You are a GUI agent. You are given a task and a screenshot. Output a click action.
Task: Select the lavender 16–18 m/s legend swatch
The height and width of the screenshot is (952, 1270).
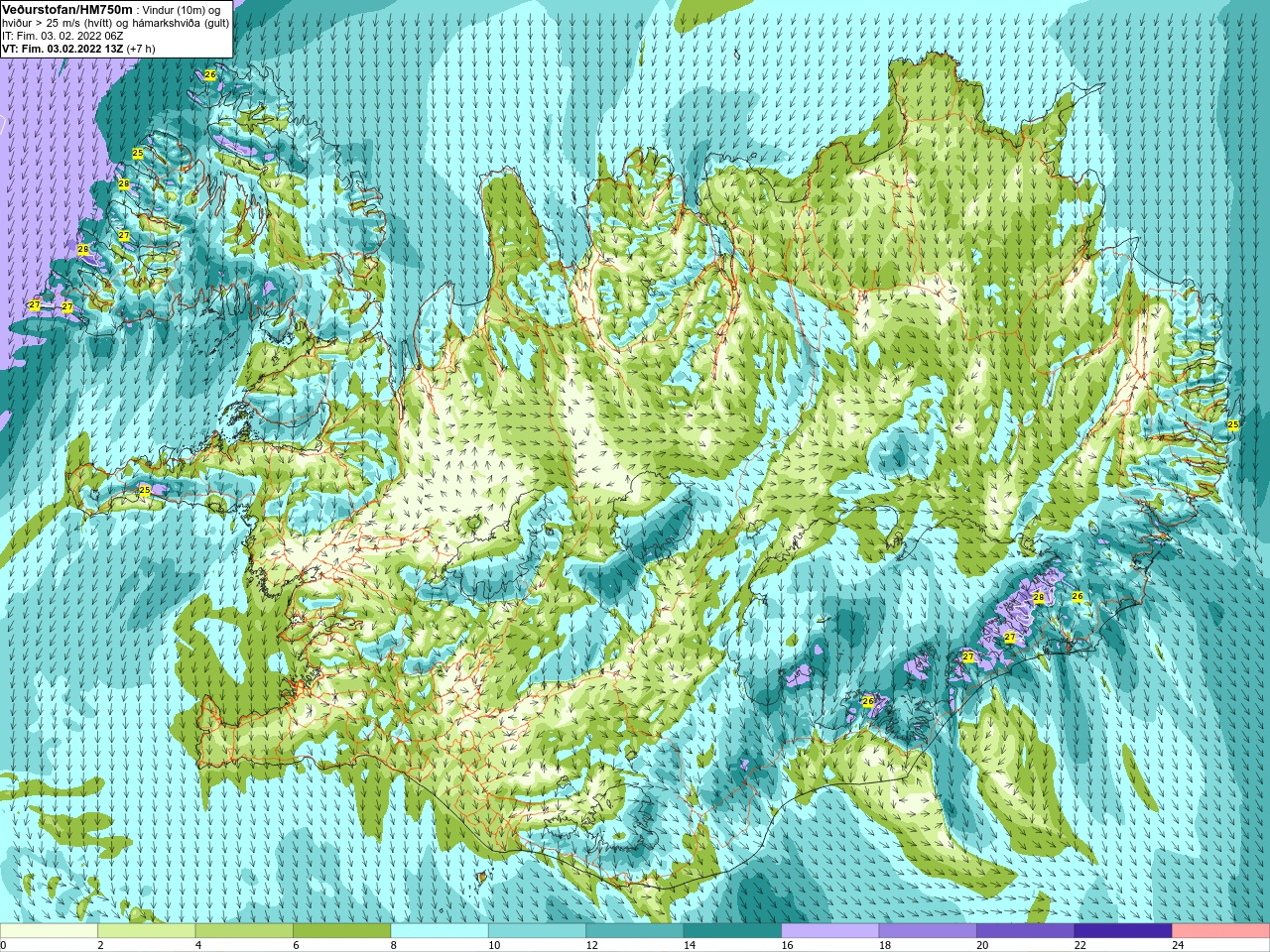click(x=830, y=931)
